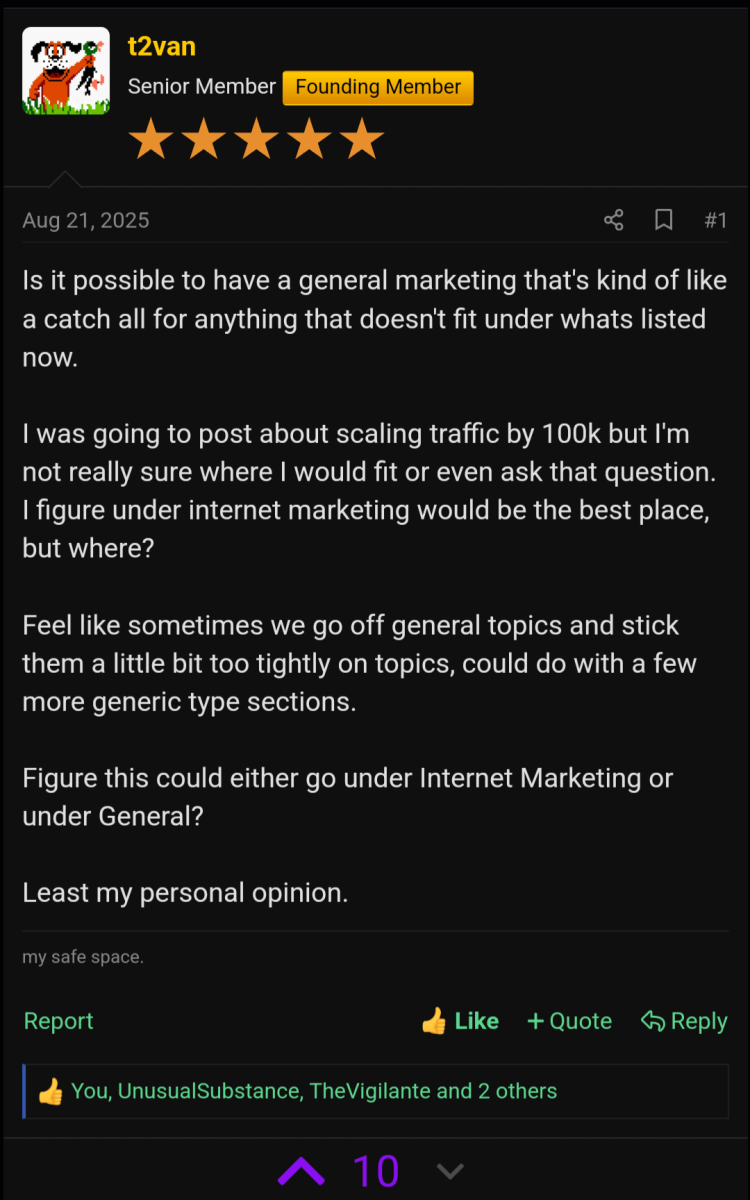Click the Aug 21, 2025 post date
This screenshot has width=750, height=1200.
click(86, 220)
